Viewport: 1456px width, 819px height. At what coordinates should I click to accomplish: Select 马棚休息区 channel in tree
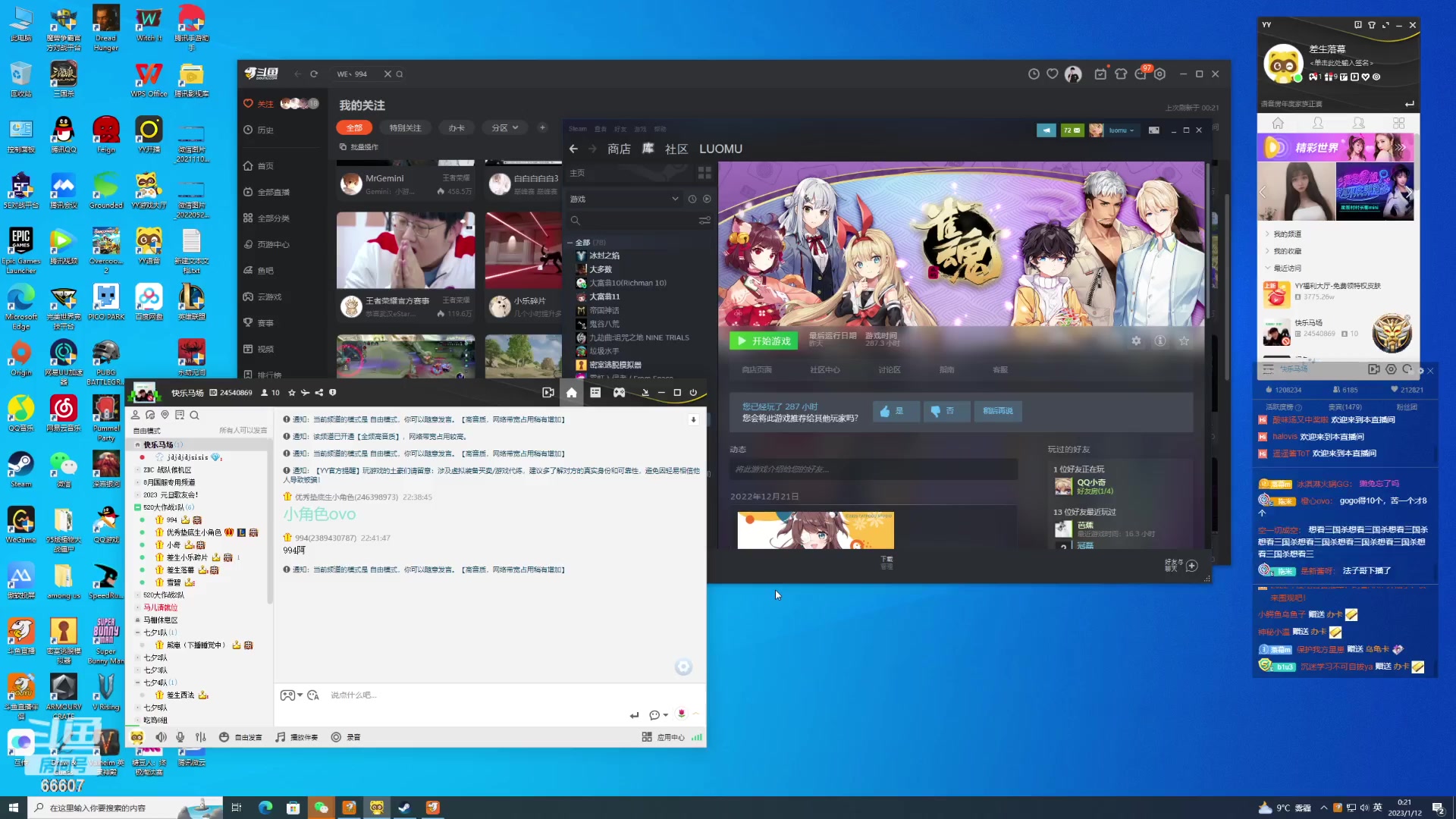(x=161, y=620)
